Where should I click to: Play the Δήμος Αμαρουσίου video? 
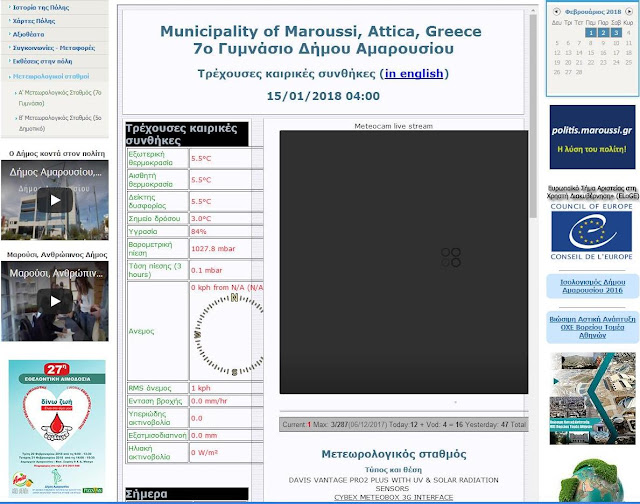[x=55, y=200]
